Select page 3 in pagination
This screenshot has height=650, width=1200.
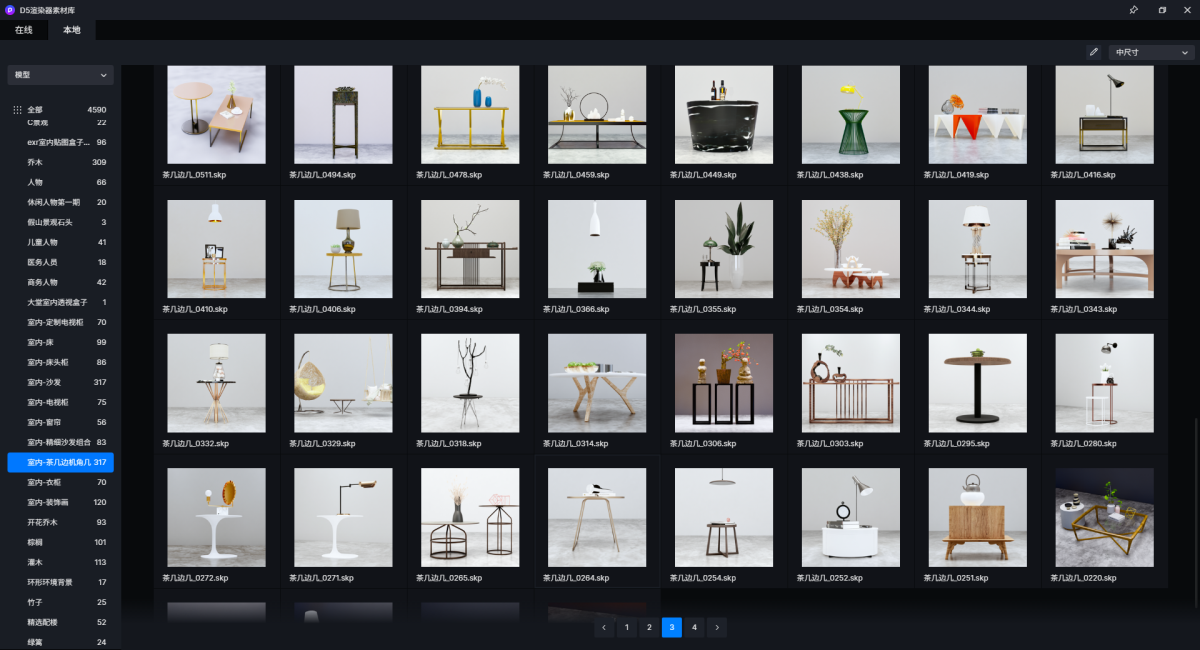672,628
